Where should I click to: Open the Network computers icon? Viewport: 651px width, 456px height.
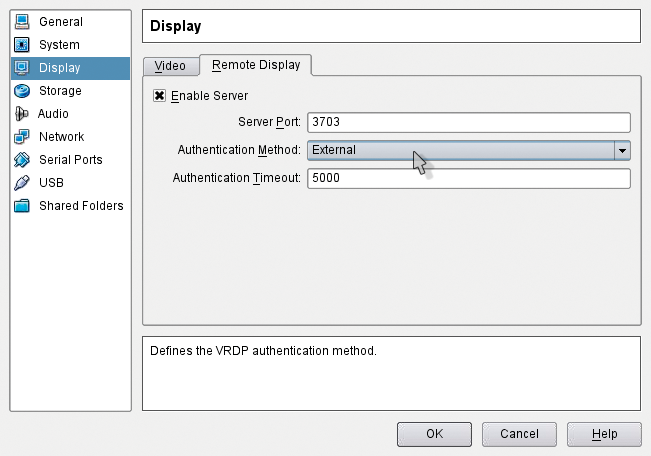click(x=22, y=137)
